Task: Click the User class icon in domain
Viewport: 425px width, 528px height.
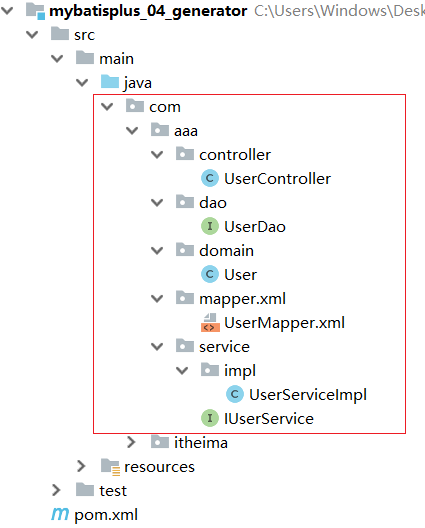Action: coord(210,274)
